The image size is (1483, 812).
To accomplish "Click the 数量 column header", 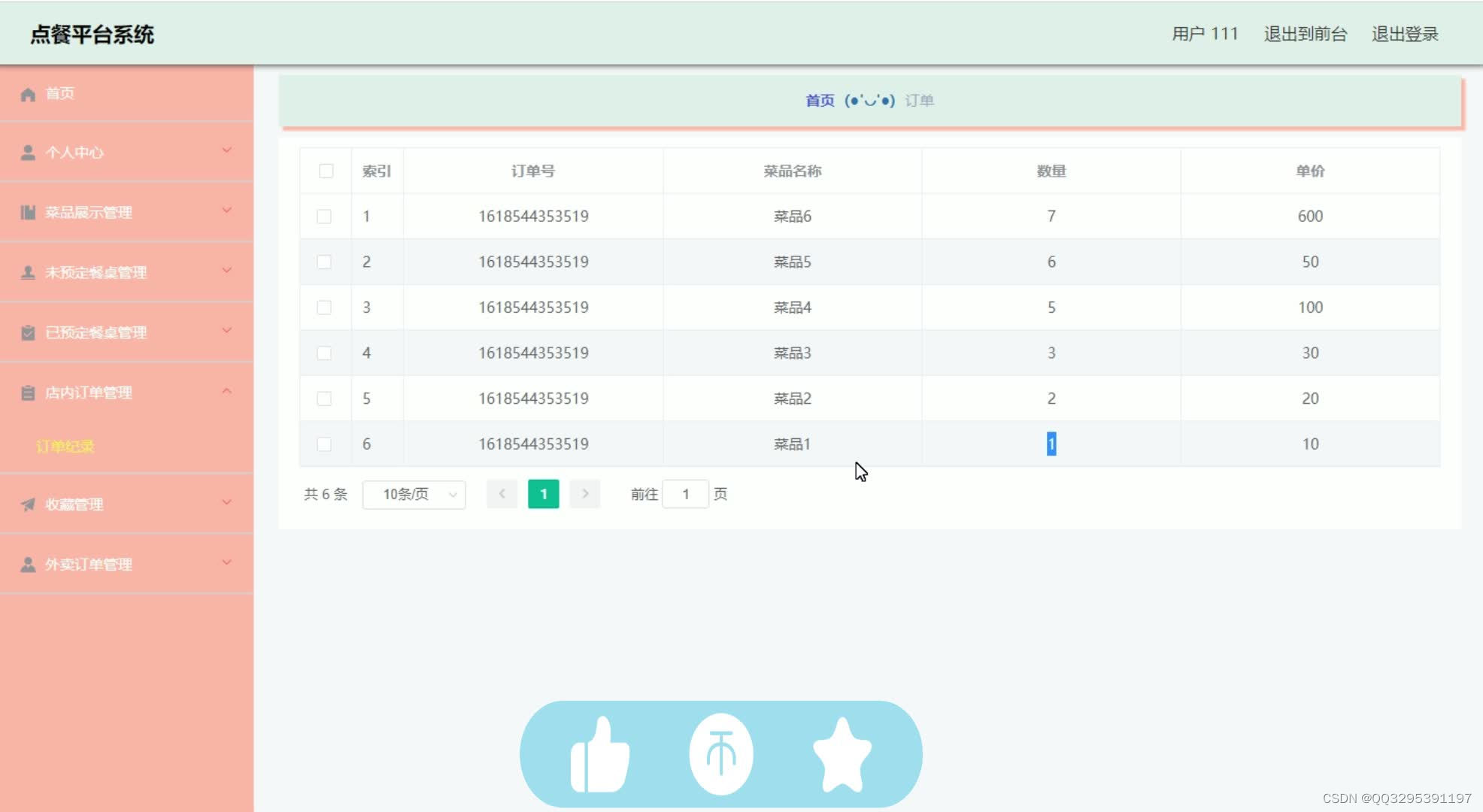I will pos(1051,171).
